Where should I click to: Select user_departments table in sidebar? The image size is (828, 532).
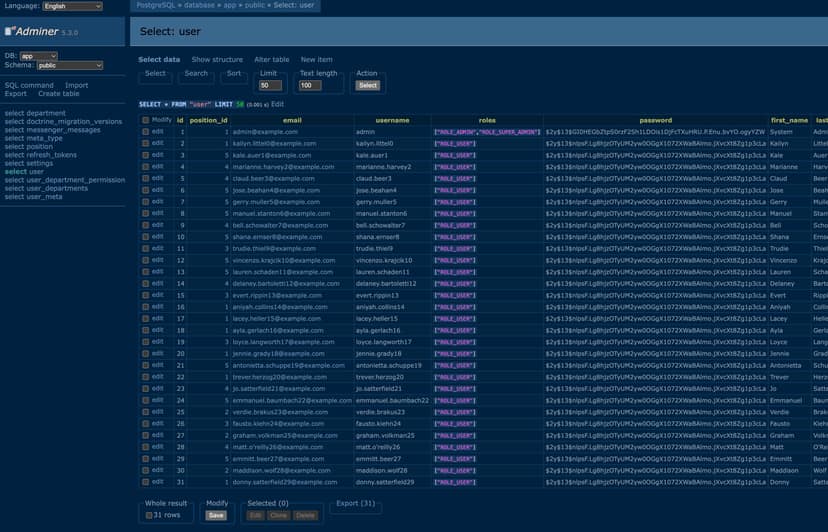pos(57,189)
